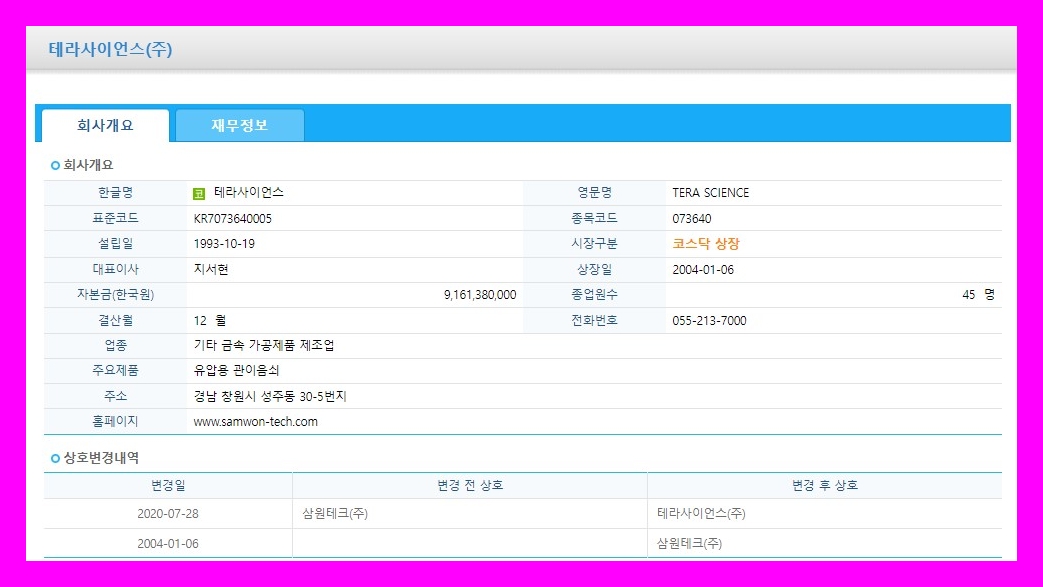
Task: Click the industry 기타 금속 가공제품 제조업
Action: pos(264,345)
